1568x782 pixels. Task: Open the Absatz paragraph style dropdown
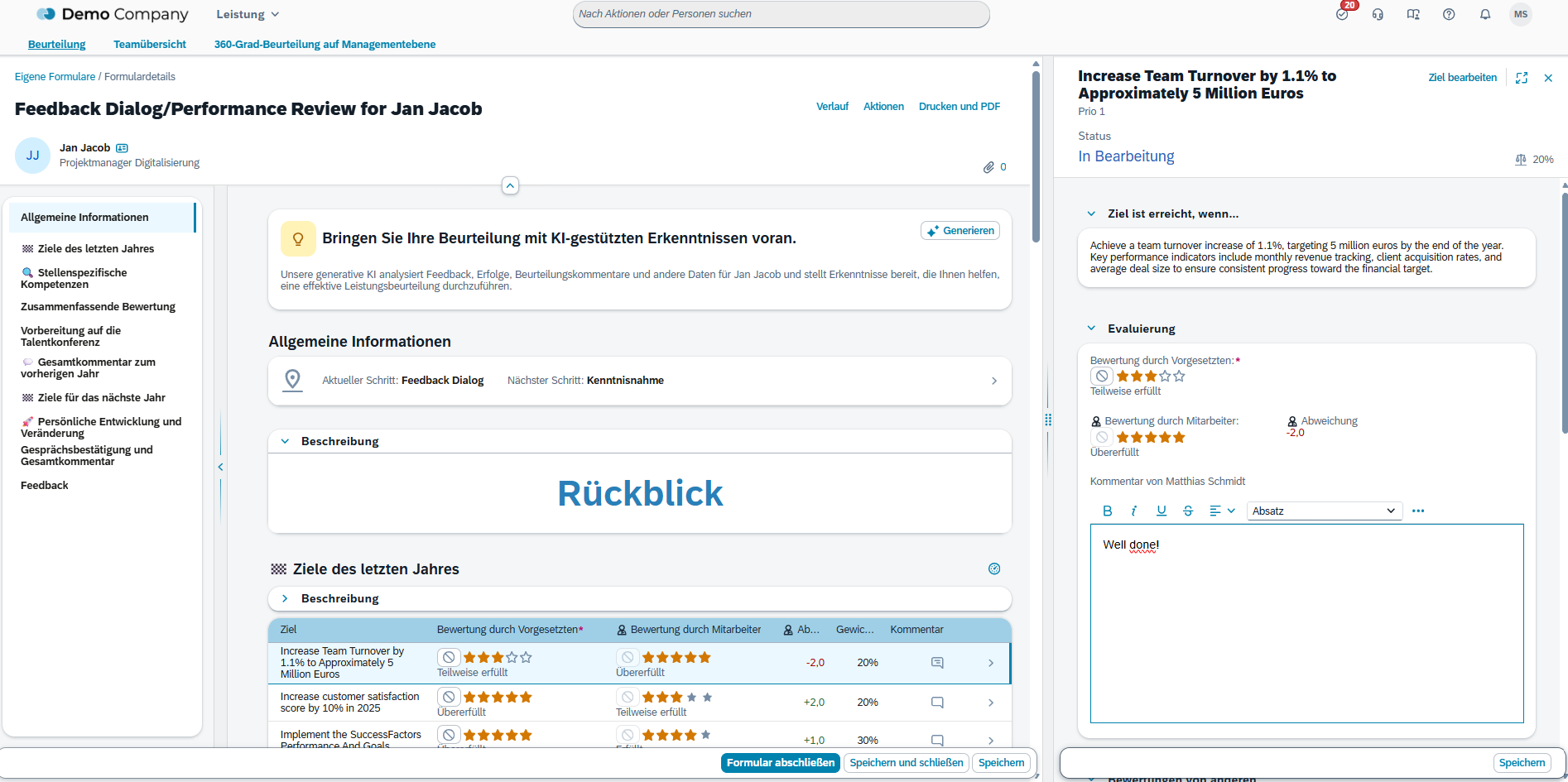1324,511
